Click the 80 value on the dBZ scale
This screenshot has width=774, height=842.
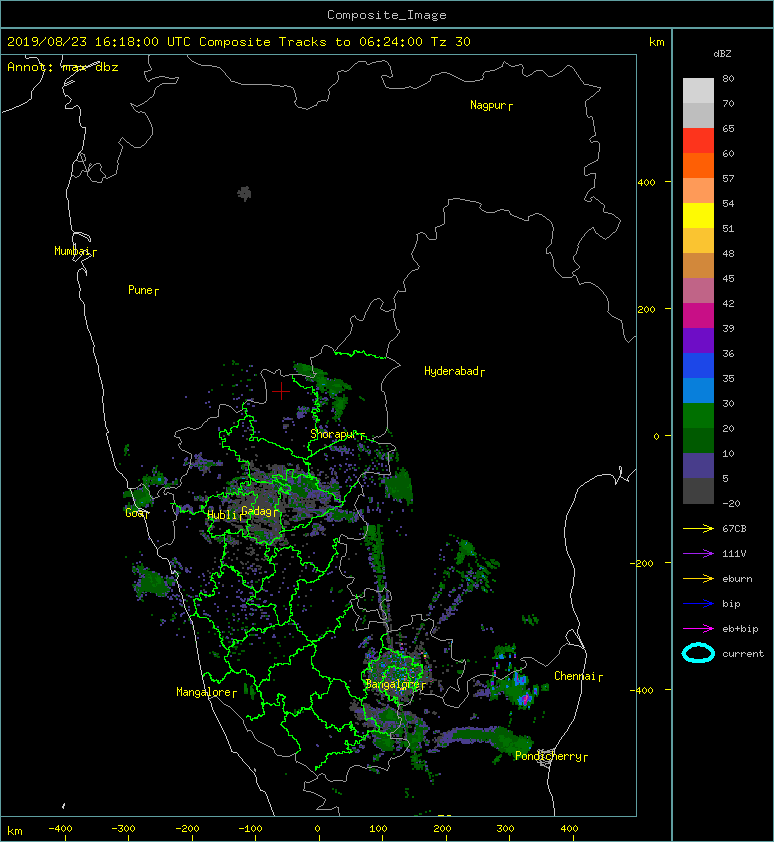tap(728, 78)
